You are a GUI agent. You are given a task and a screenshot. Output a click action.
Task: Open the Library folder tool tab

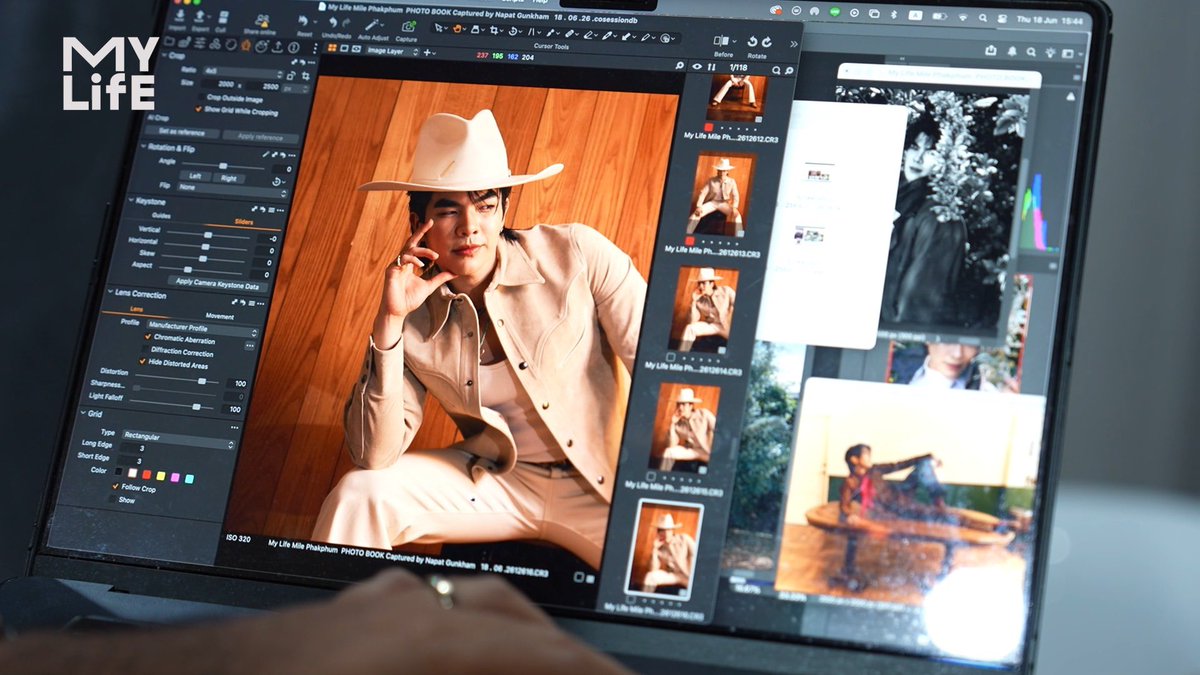169,41
